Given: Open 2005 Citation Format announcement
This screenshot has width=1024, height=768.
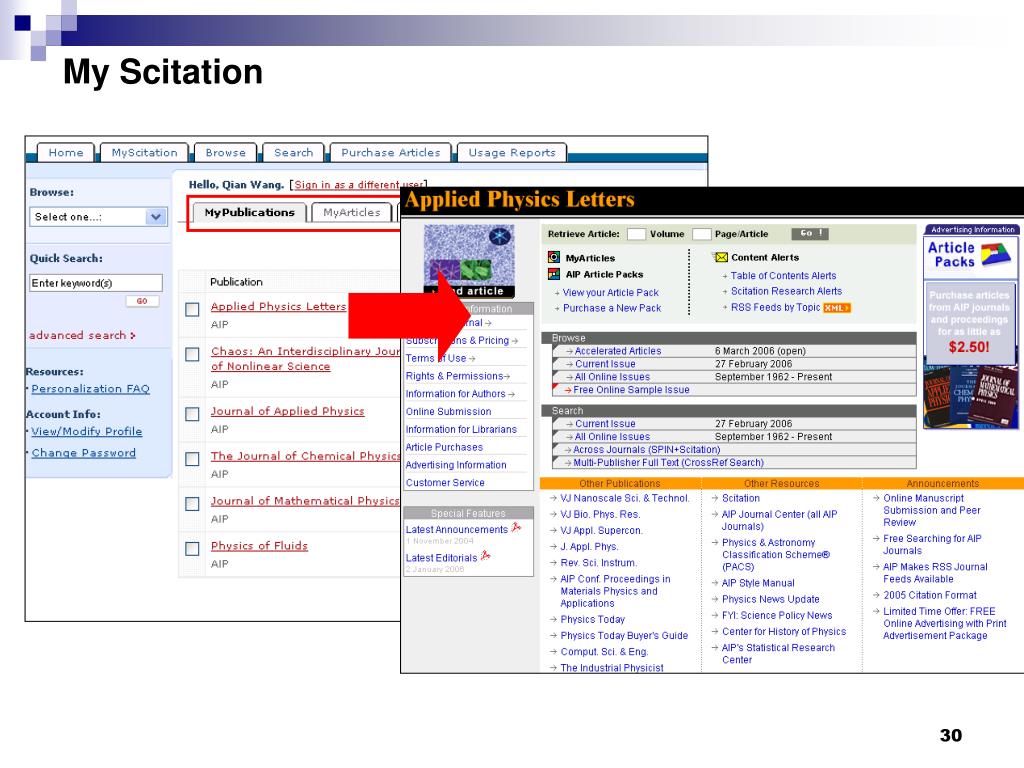Looking at the screenshot, I should click(930, 595).
